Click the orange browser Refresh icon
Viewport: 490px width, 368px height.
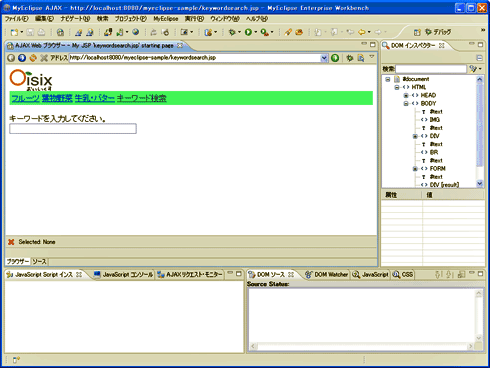(x=33, y=58)
